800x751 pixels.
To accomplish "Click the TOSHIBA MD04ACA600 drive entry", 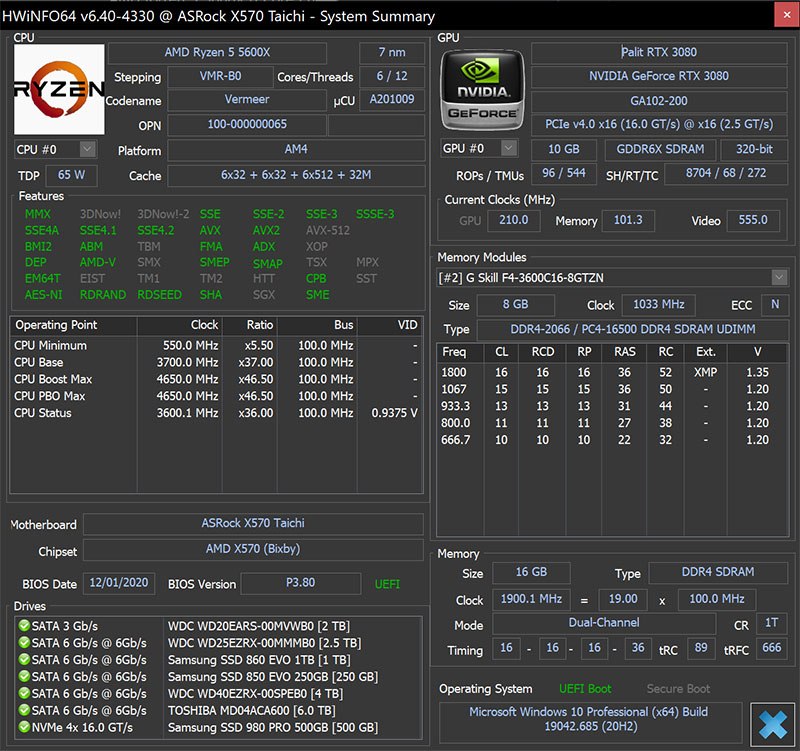I will coord(252,710).
